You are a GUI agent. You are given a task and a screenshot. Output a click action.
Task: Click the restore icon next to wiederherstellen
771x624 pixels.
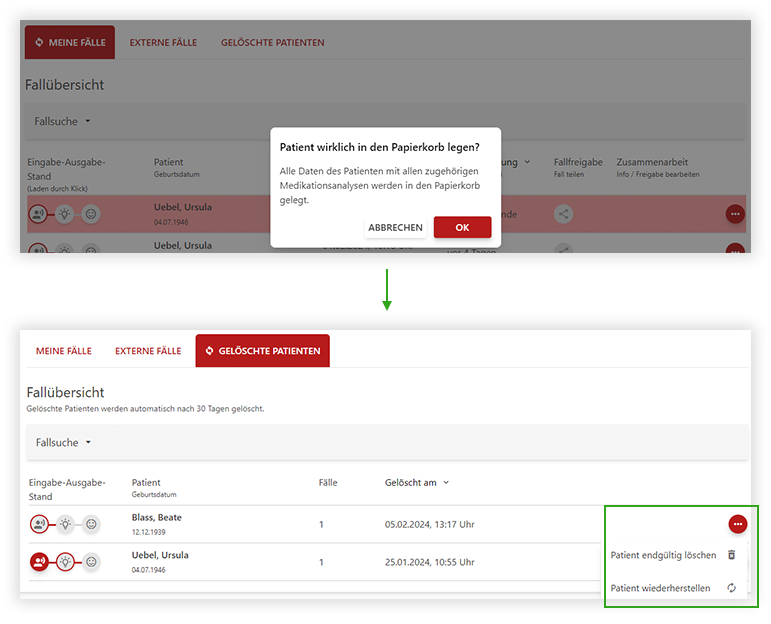731,588
